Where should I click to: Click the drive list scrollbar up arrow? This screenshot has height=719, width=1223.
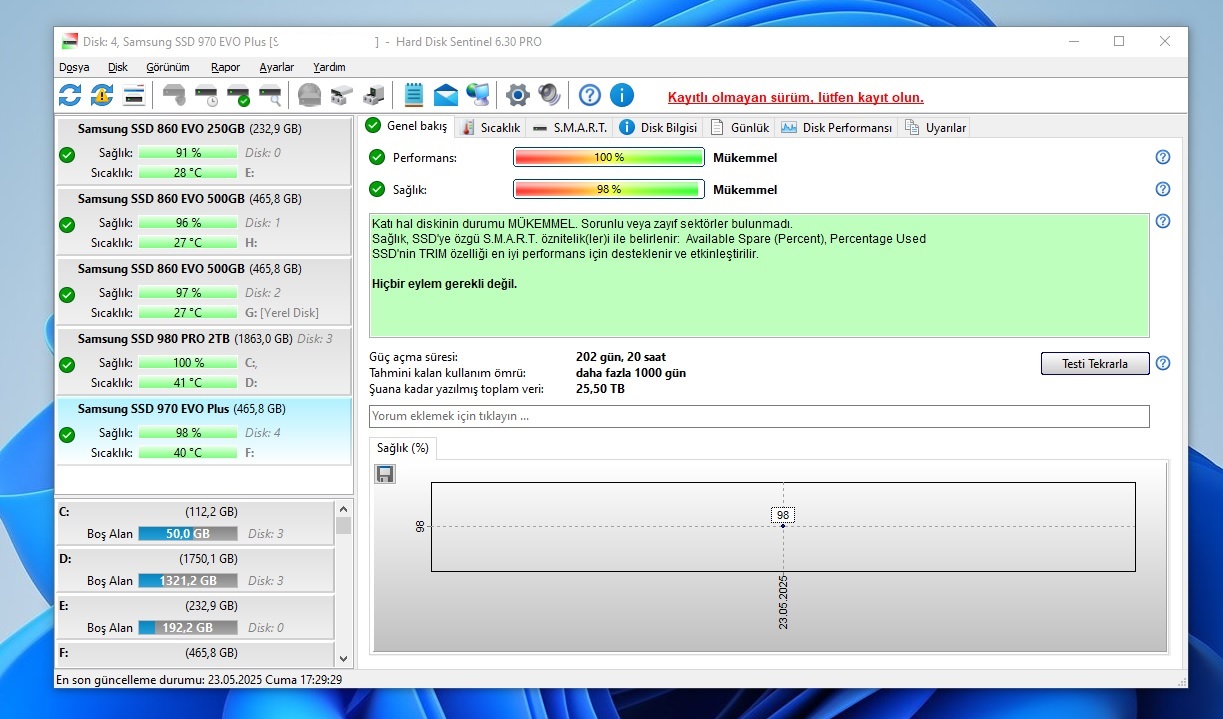pyautogui.click(x=344, y=508)
